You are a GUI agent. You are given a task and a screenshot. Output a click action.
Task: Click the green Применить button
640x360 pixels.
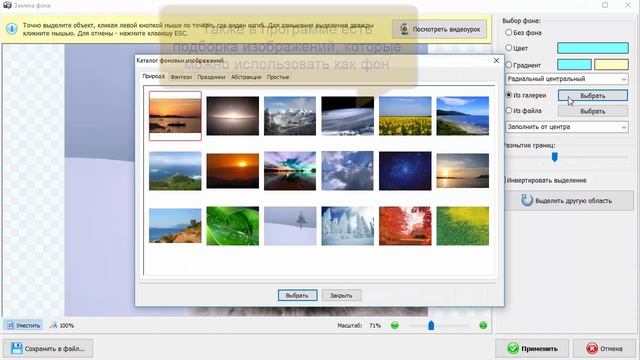pyautogui.click(x=532, y=349)
